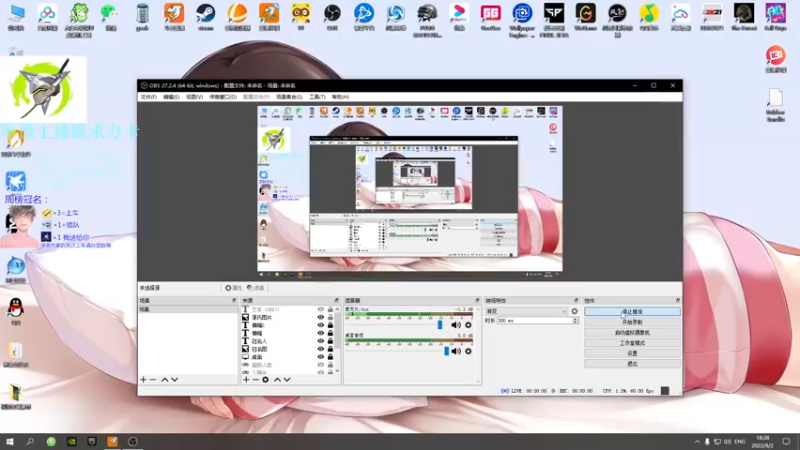Click 退出 exit button
Image resolution: width=800 pixels, height=450 pixels.
[632, 364]
